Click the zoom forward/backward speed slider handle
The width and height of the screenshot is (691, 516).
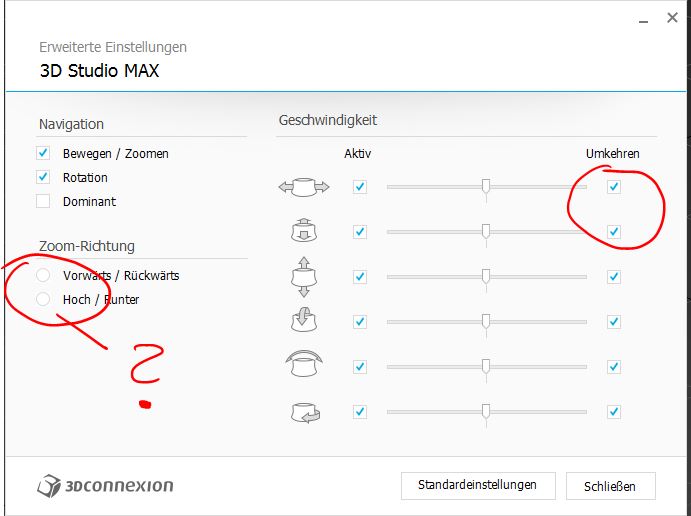click(x=486, y=231)
